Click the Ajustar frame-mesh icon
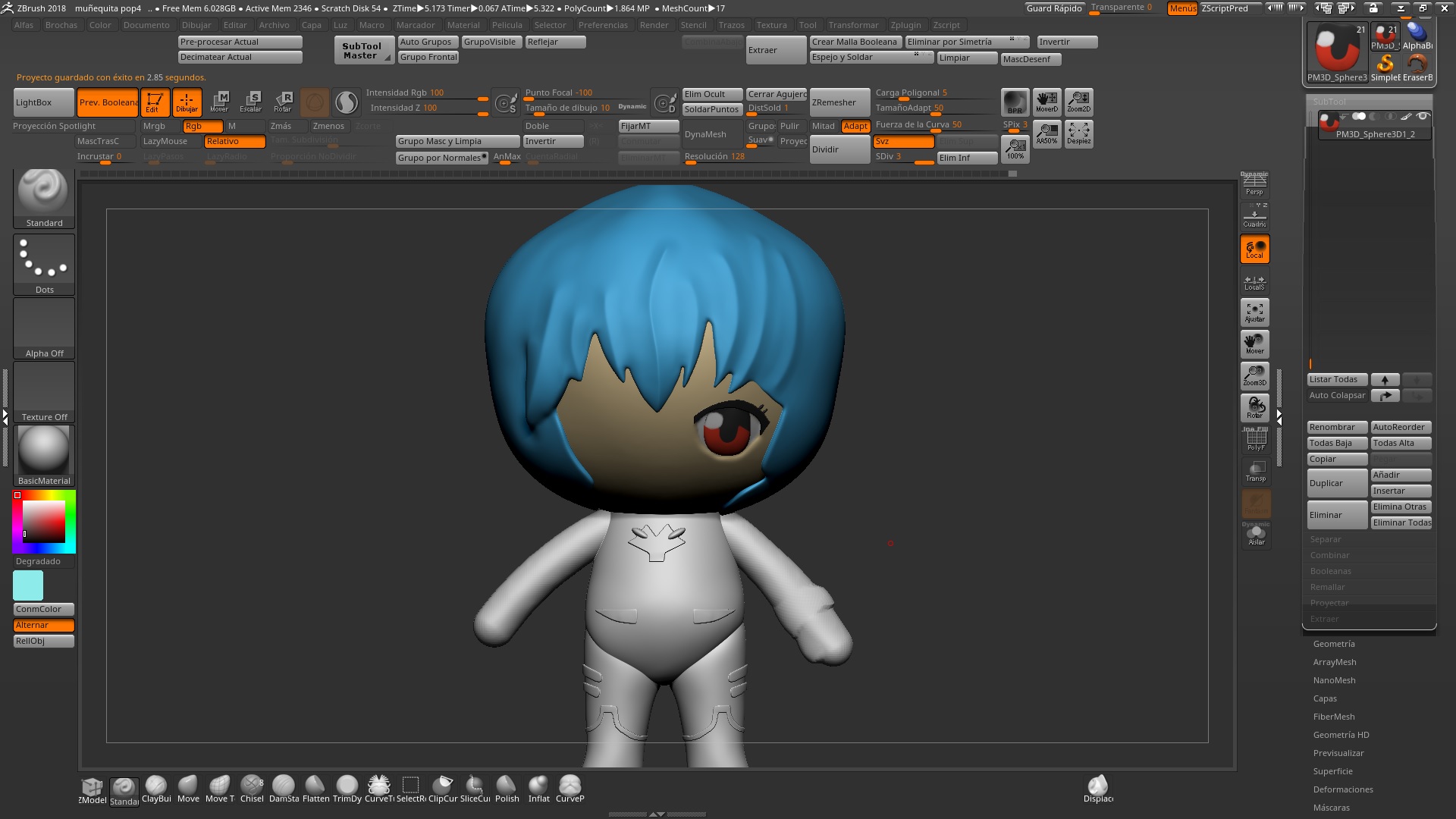The image size is (1456, 819). (x=1255, y=312)
